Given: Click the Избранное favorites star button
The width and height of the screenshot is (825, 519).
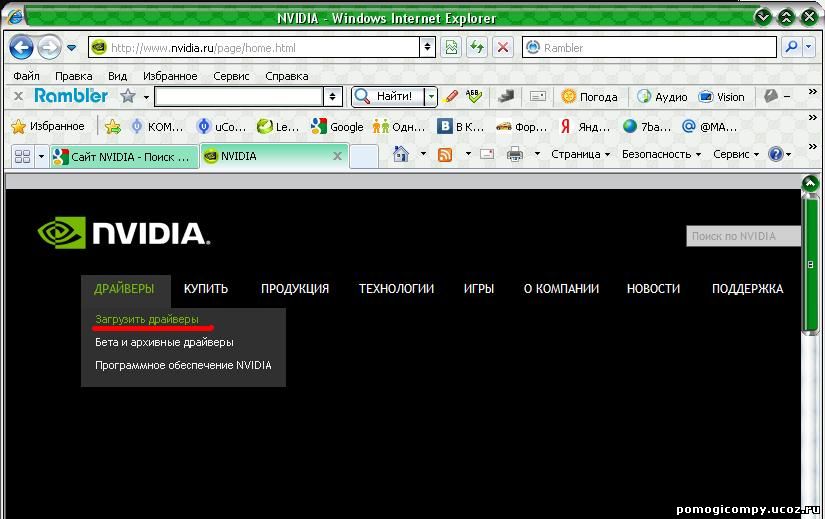Looking at the screenshot, I should pyautogui.click(x=48, y=126).
